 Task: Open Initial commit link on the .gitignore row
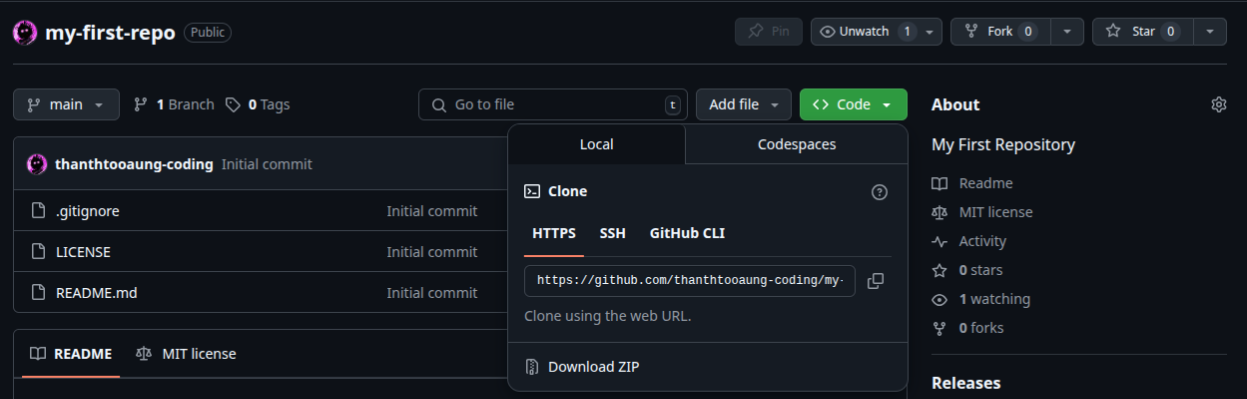[432, 211]
